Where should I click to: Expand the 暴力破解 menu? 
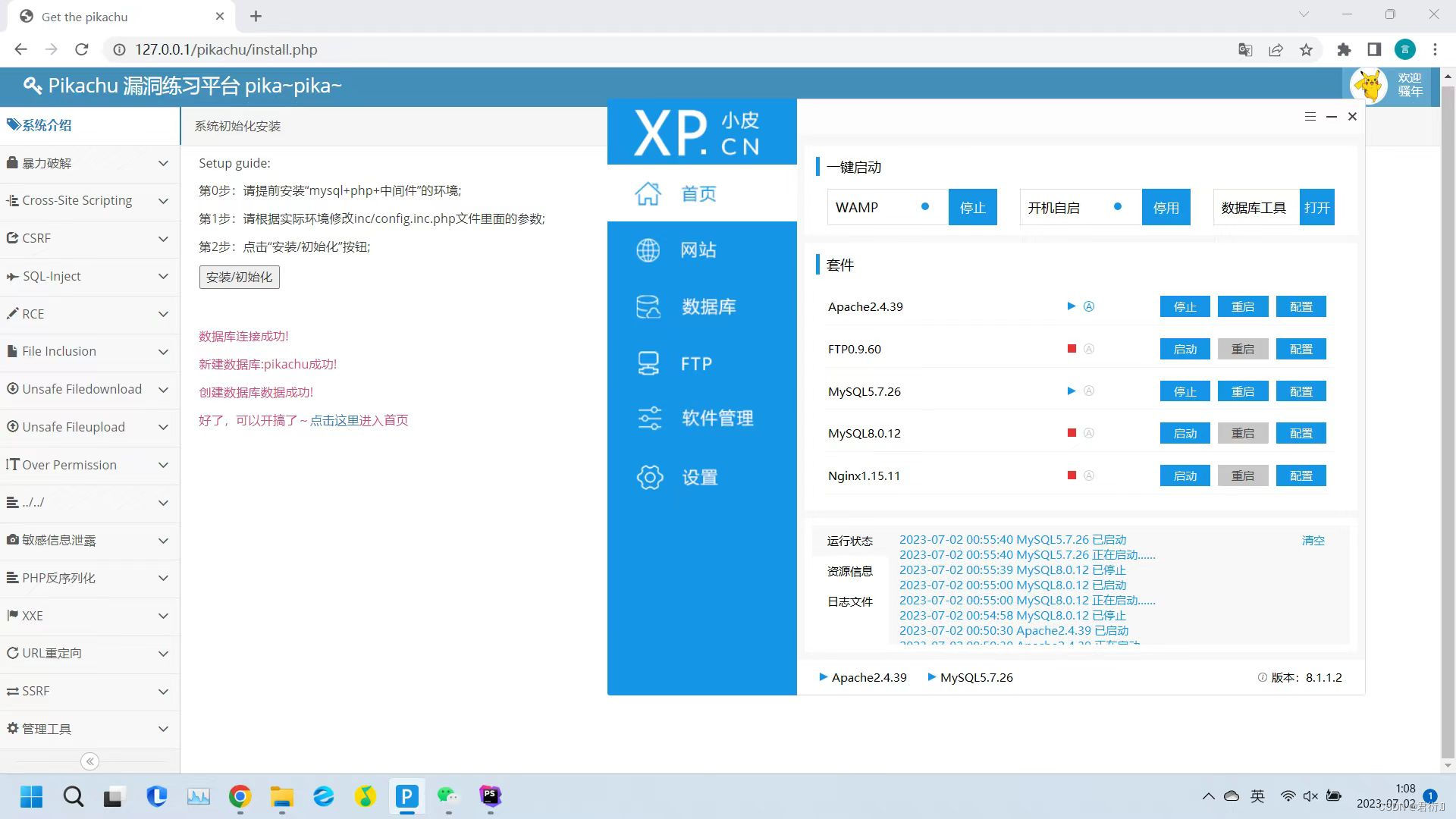(89, 163)
